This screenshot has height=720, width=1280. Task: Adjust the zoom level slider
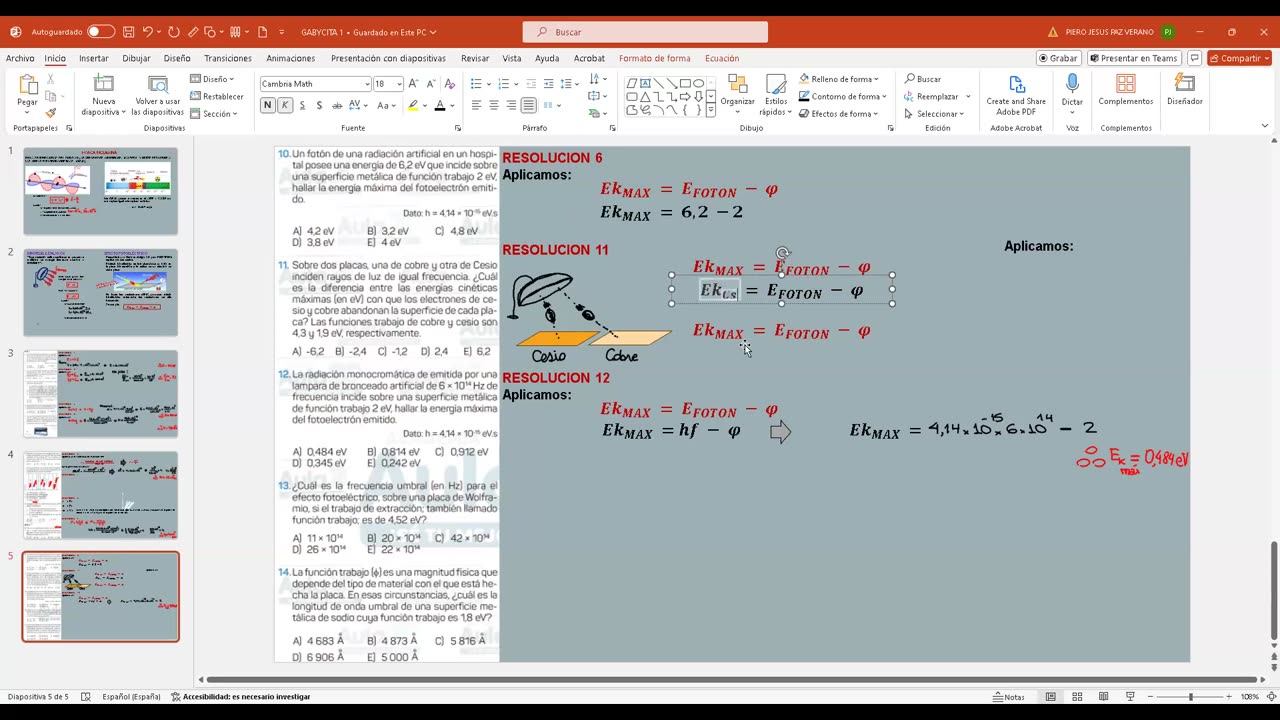click(1190, 697)
